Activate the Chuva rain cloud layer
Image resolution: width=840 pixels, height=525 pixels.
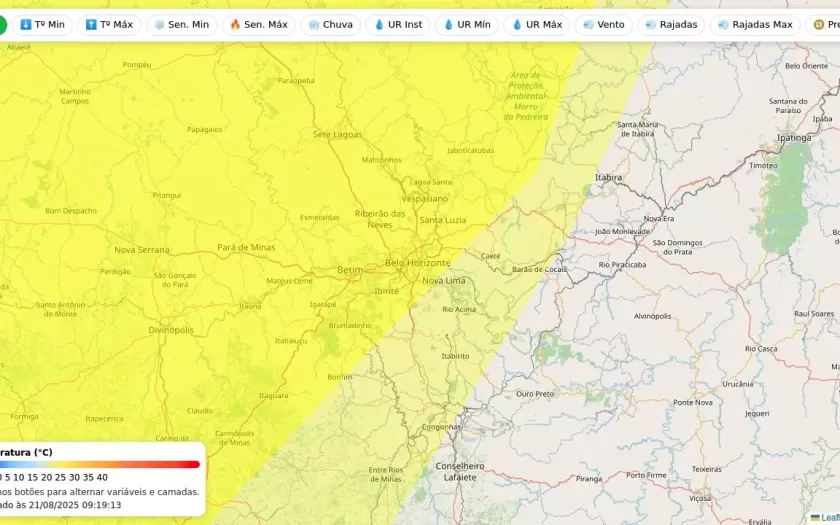point(330,24)
